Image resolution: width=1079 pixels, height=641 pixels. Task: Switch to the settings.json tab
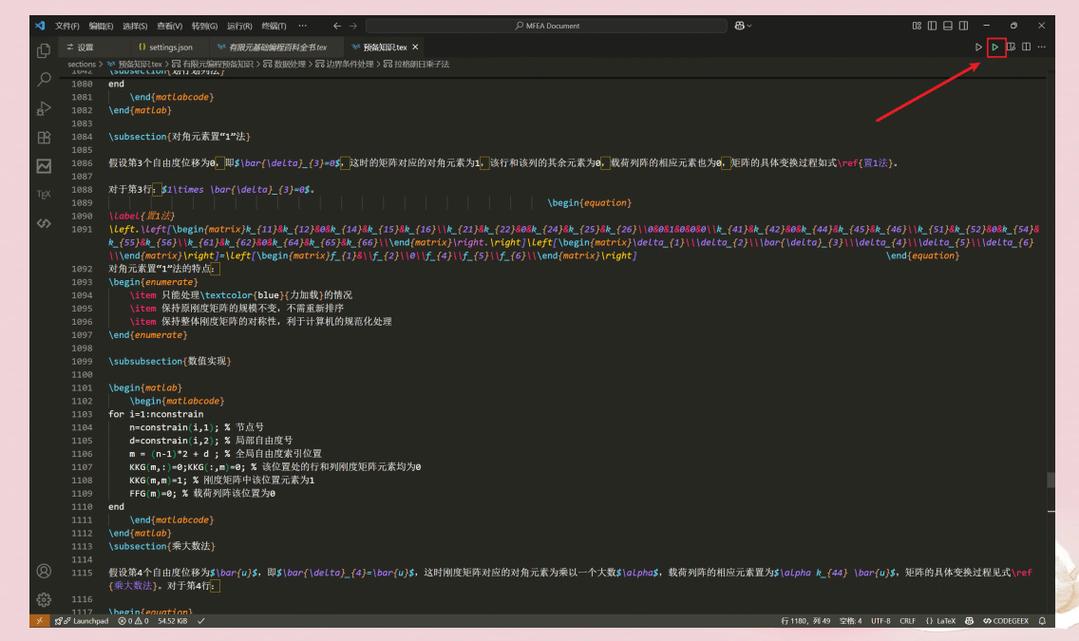click(166, 47)
